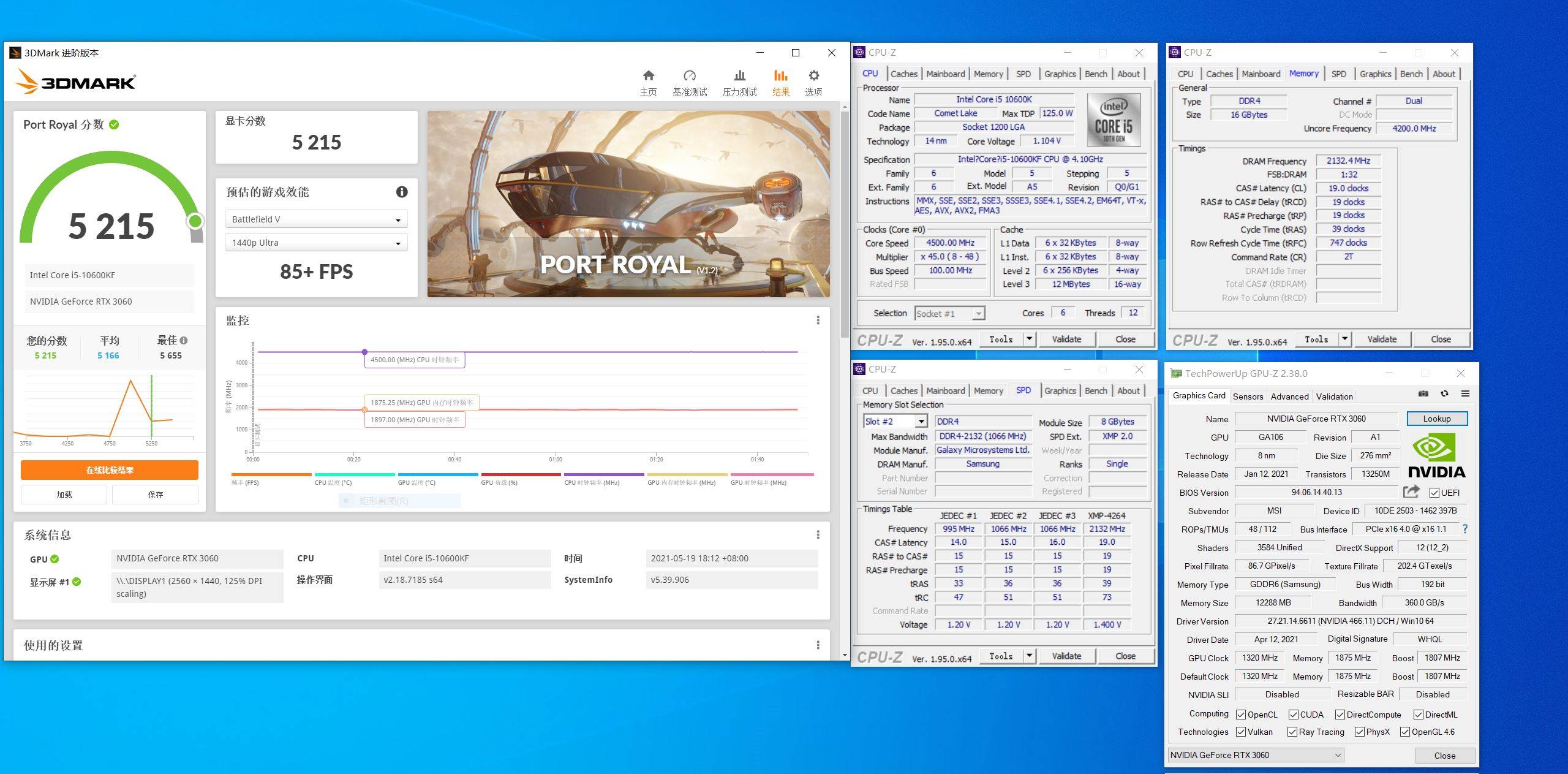Click the GPU-Z screenshot camera icon

coord(1423,393)
